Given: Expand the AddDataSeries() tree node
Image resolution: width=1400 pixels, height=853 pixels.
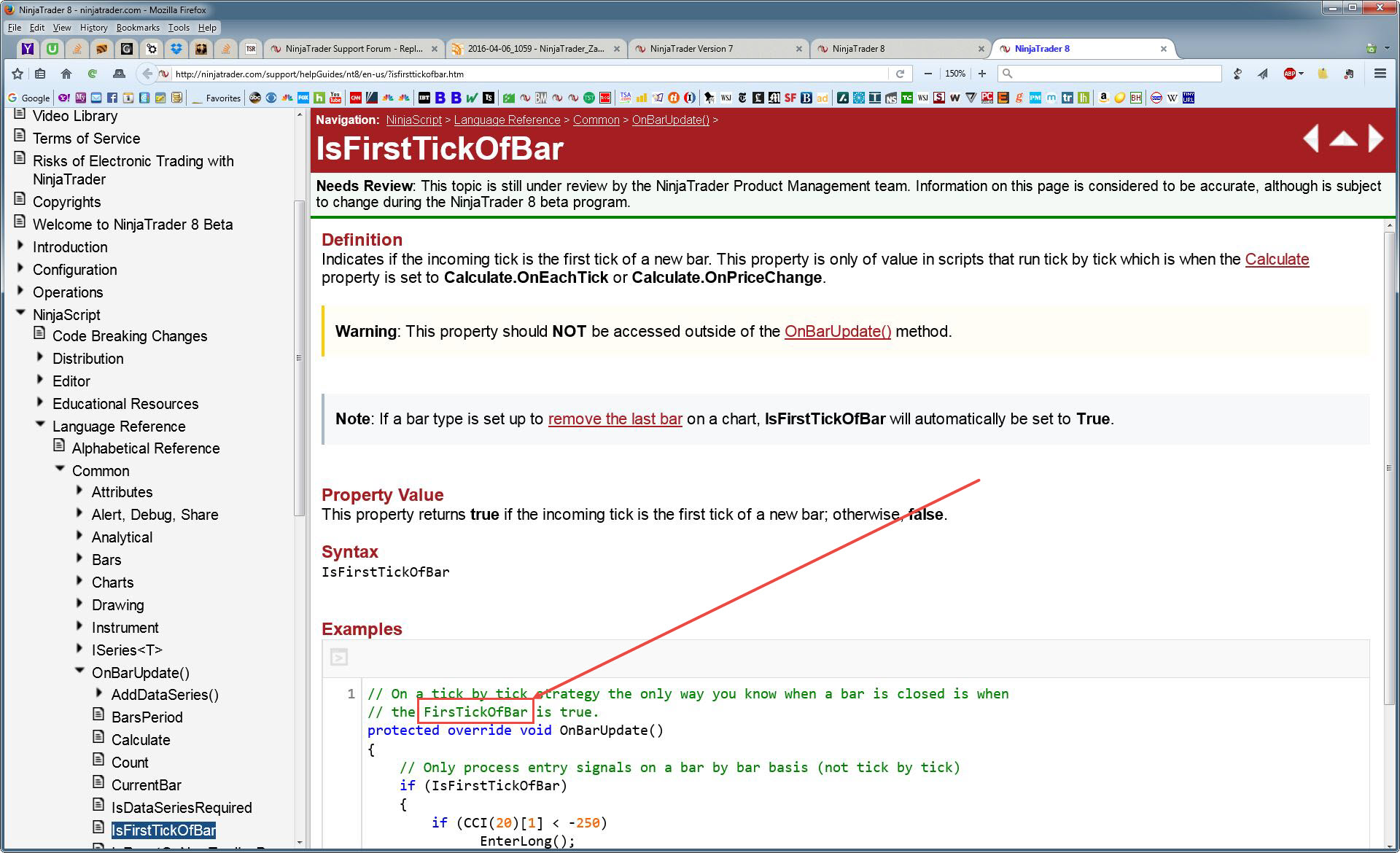Looking at the screenshot, I should coord(99,693).
